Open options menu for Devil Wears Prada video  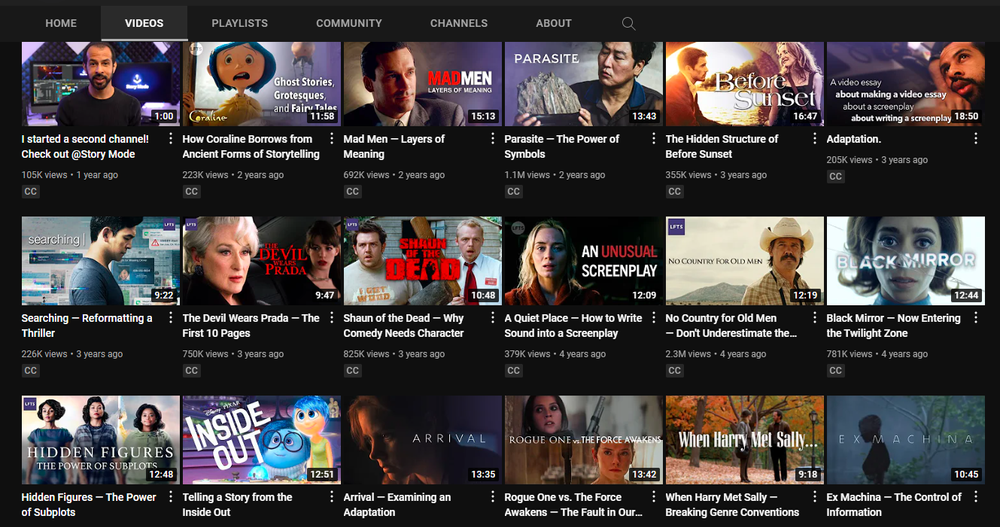click(x=332, y=318)
